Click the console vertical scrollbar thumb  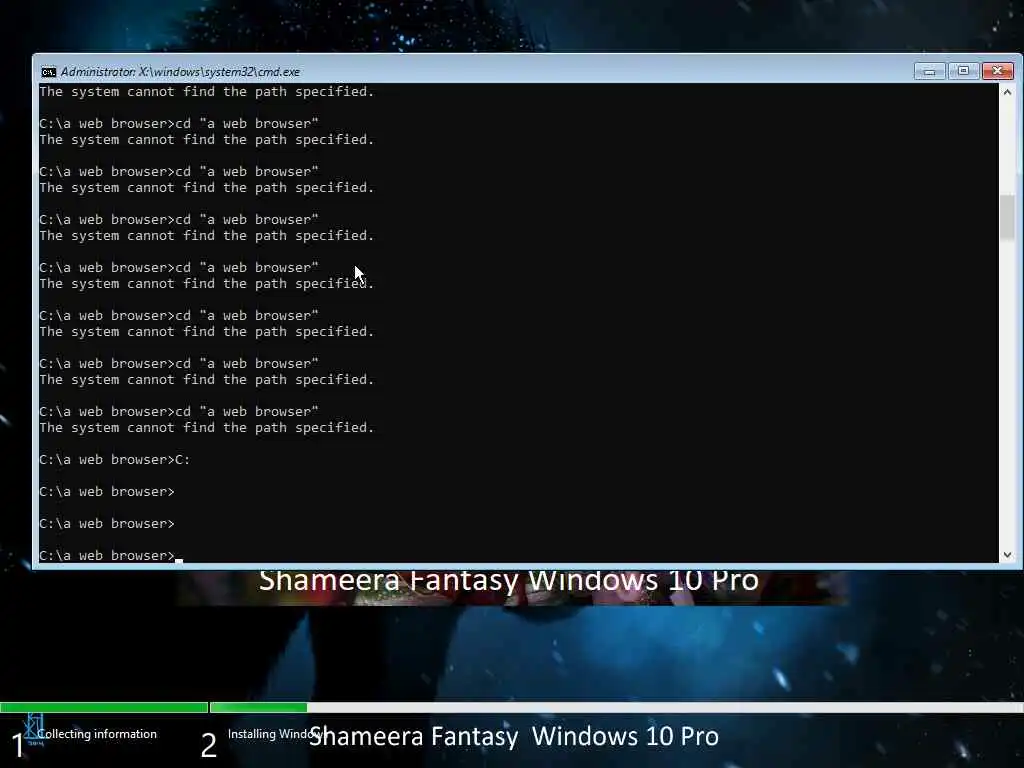click(x=1007, y=217)
